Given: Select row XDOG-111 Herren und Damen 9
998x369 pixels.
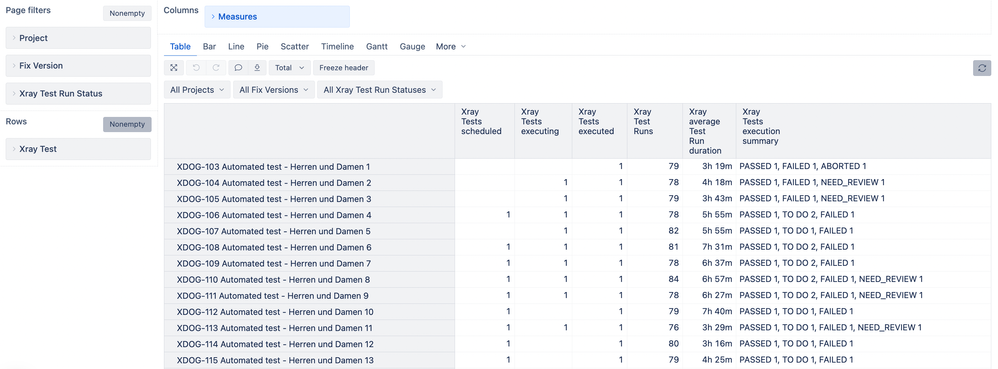Looking at the screenshot, I should pos(309,296).
